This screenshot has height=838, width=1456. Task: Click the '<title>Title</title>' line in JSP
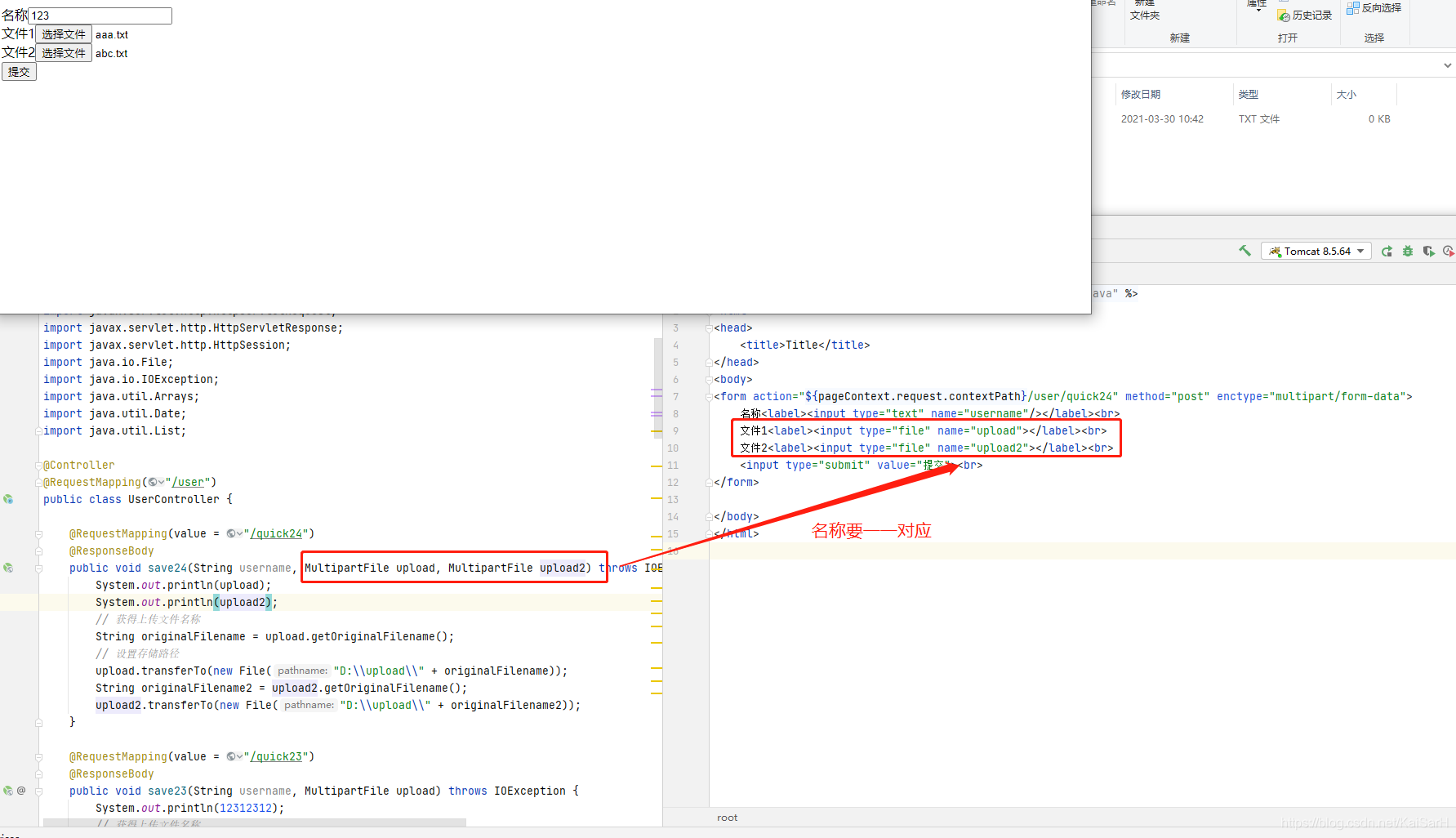pyautogui.click(x=805, y=345)
